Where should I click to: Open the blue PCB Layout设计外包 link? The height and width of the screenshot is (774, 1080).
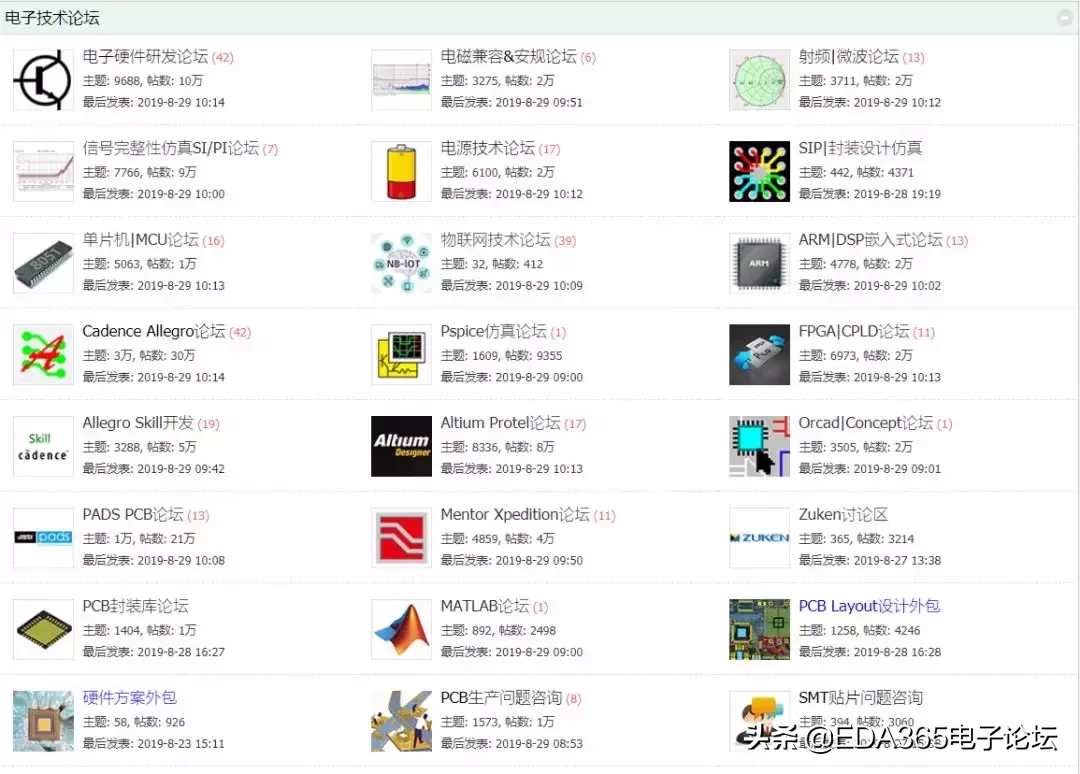(869, 606)
